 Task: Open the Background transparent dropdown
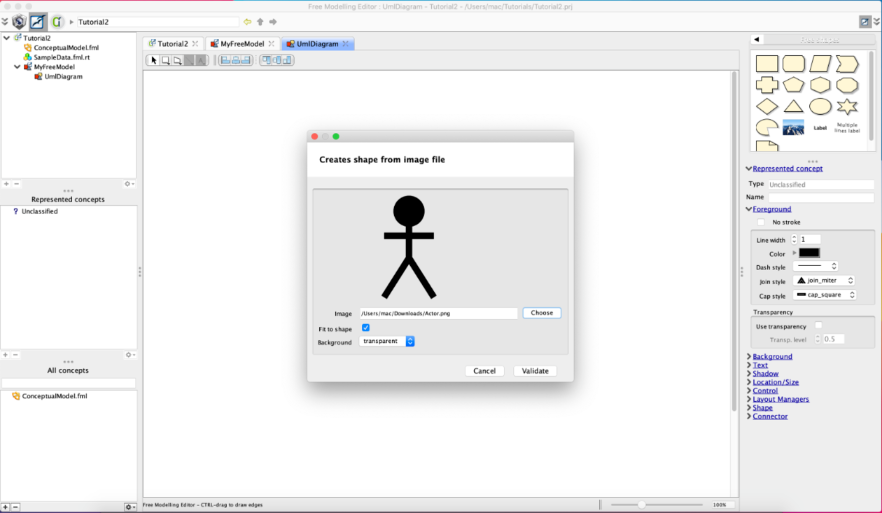coord(387,341)
